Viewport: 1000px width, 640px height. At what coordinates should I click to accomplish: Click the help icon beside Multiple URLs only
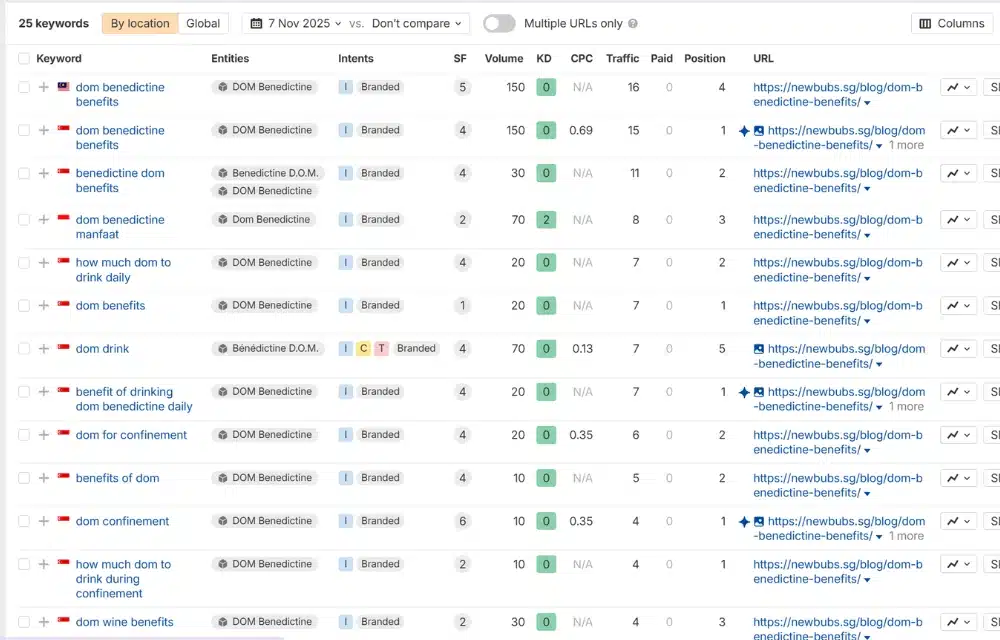pyautogui.click(x=633, y=24)
